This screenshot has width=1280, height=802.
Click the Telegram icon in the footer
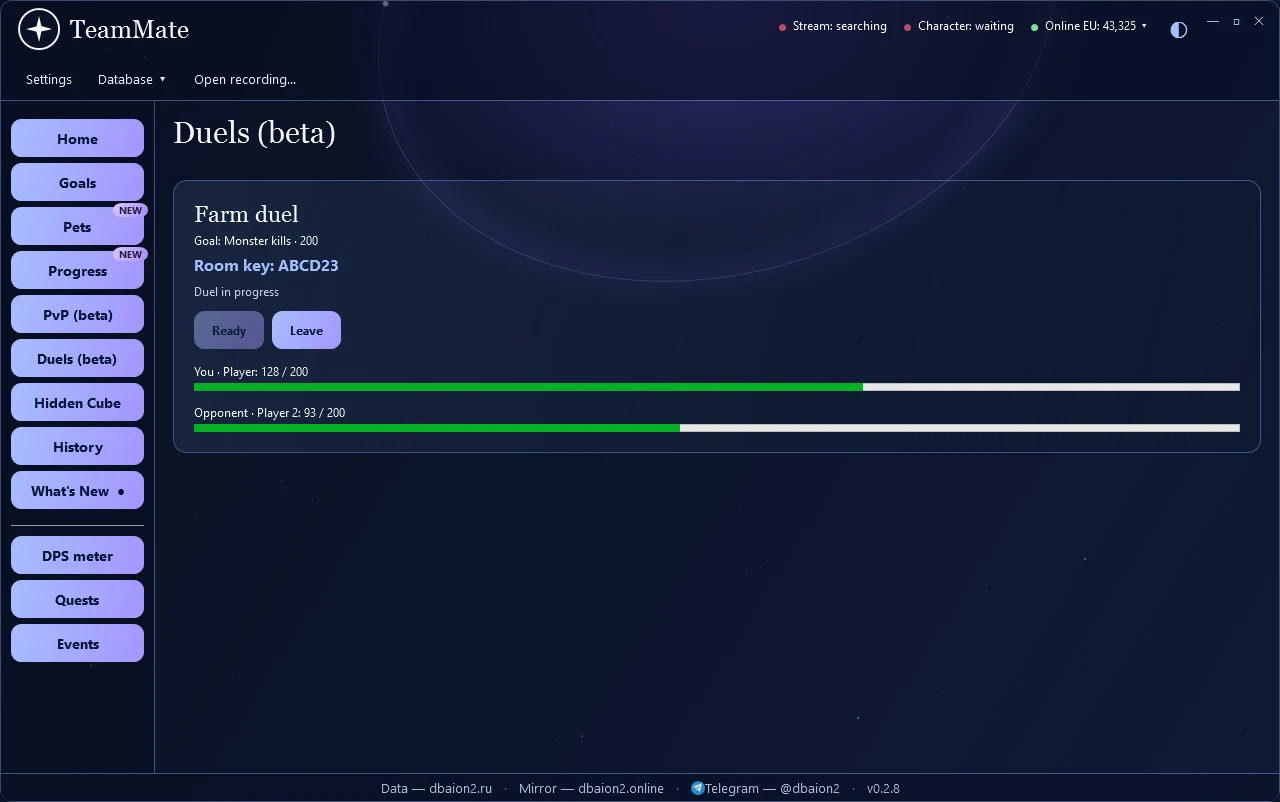coord(697,788)
